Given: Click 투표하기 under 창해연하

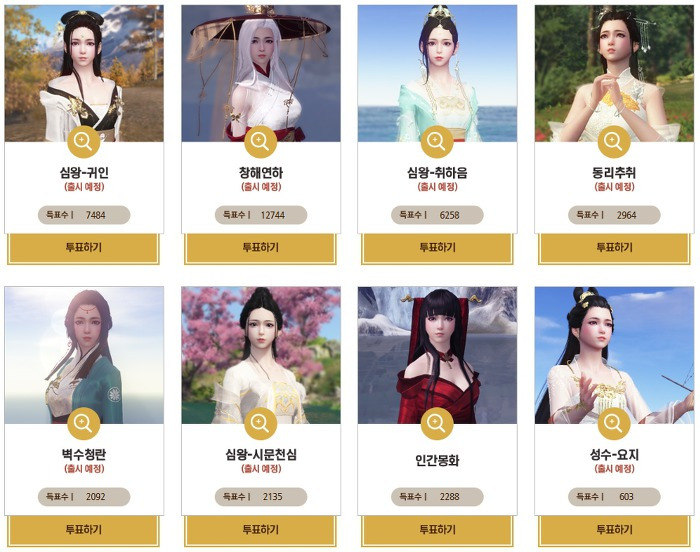Looking at the screenshot, I should pyautogui.click(x=261, y=248).
